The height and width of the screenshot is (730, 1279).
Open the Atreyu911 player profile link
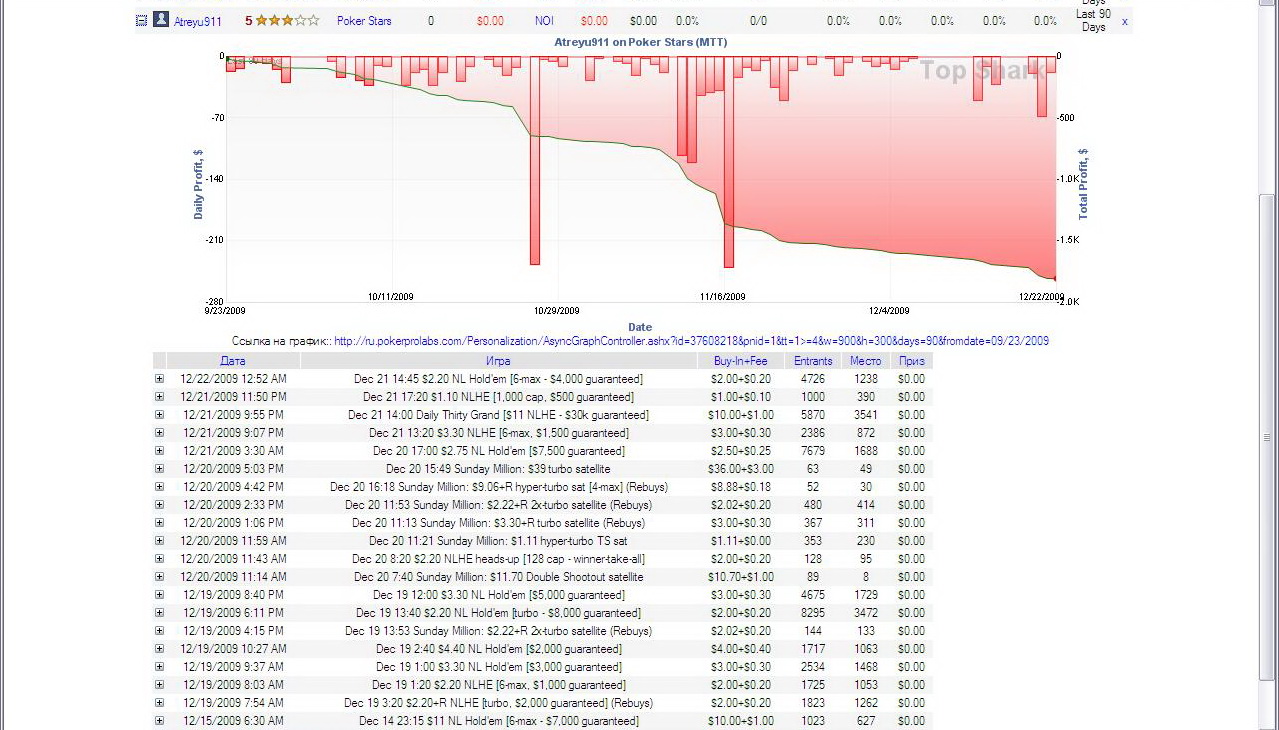pyautogui.click(x=198, y=21)
